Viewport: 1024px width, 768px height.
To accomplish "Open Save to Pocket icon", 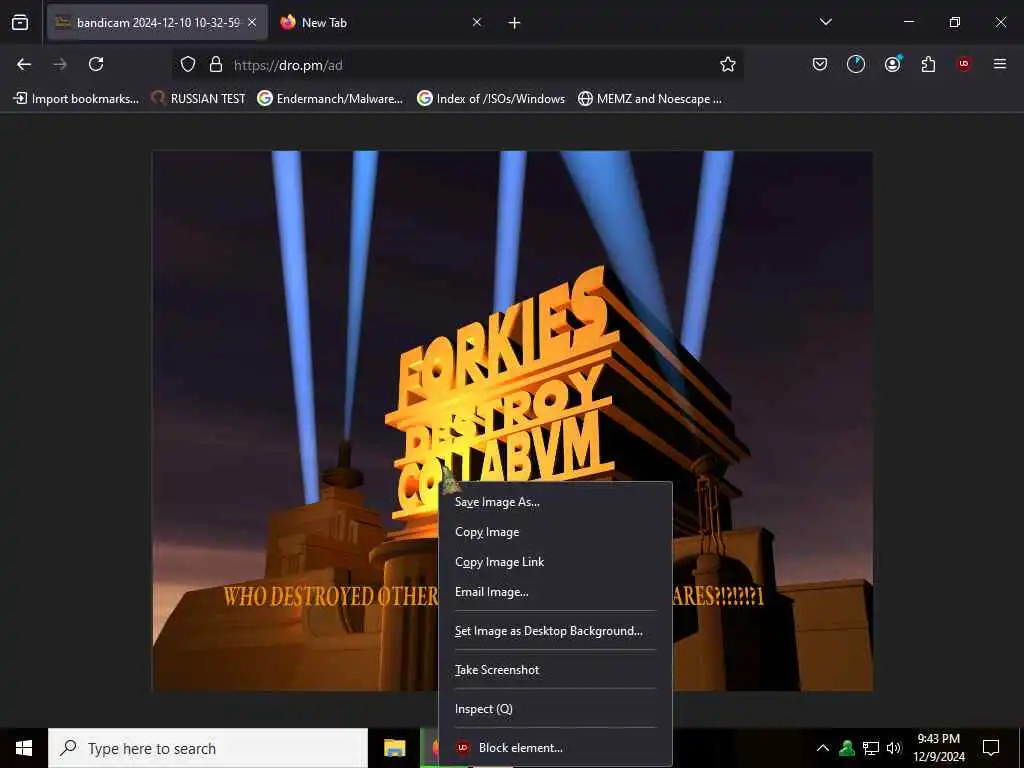I will click(x=820, y=64).
